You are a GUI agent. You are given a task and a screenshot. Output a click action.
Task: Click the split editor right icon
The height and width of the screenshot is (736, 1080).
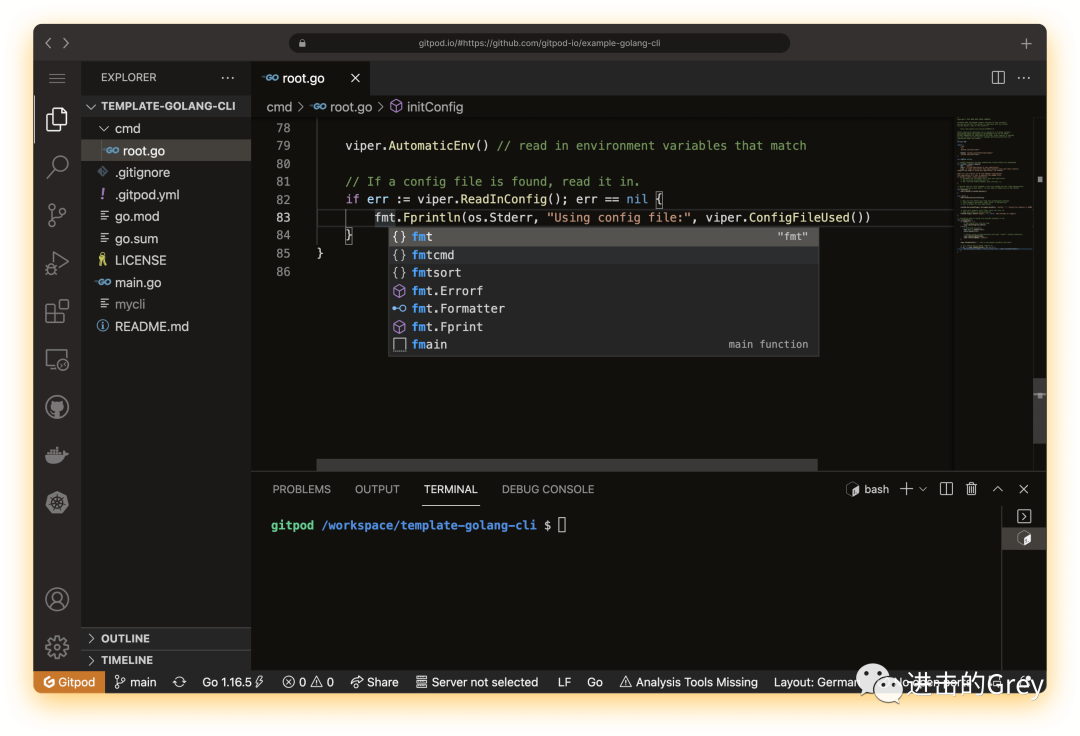coord(998,78)
